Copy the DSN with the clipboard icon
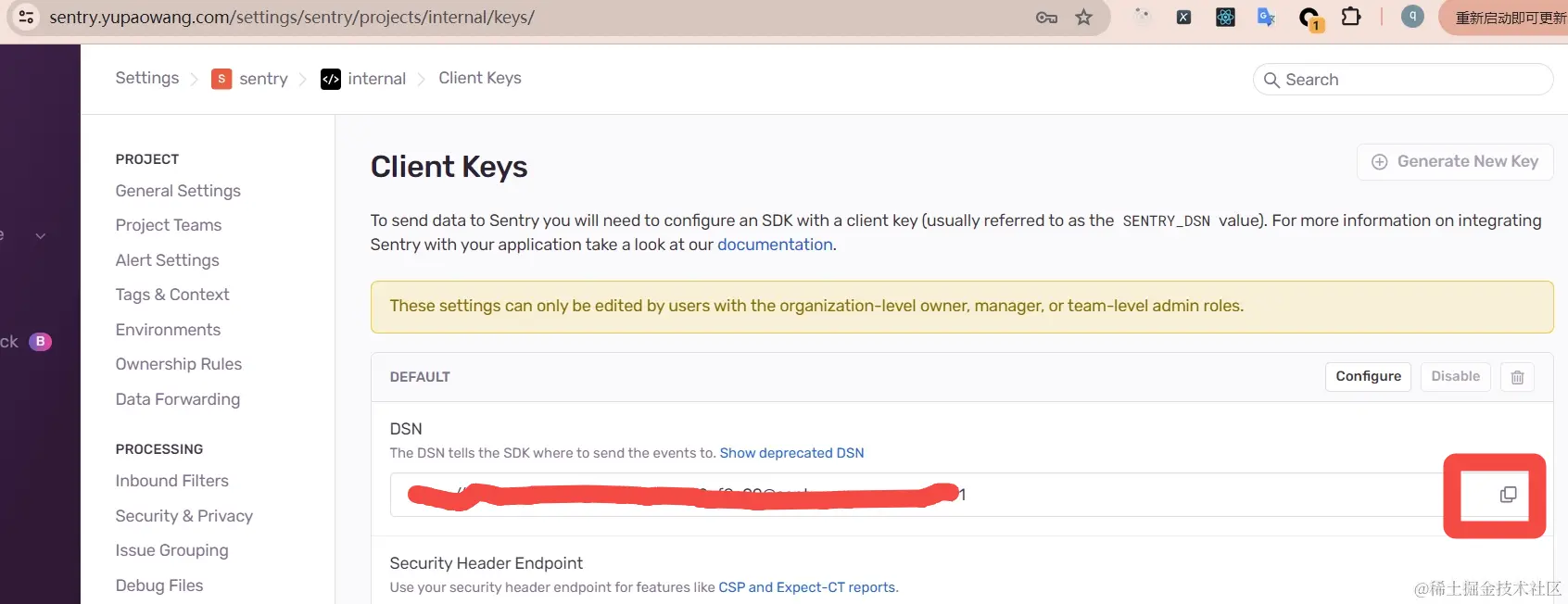This screenshot has width=1568, height=604. coord(1508,495)
